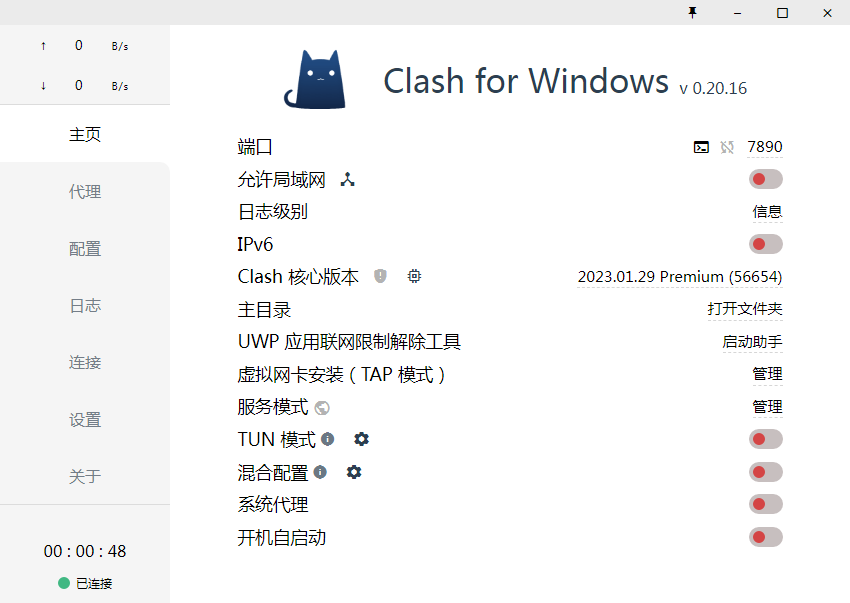The width and height of the screenshot is (850, 603).
Task: Click the chip icon next to Clash 核心版本
Action: (414, 276)
